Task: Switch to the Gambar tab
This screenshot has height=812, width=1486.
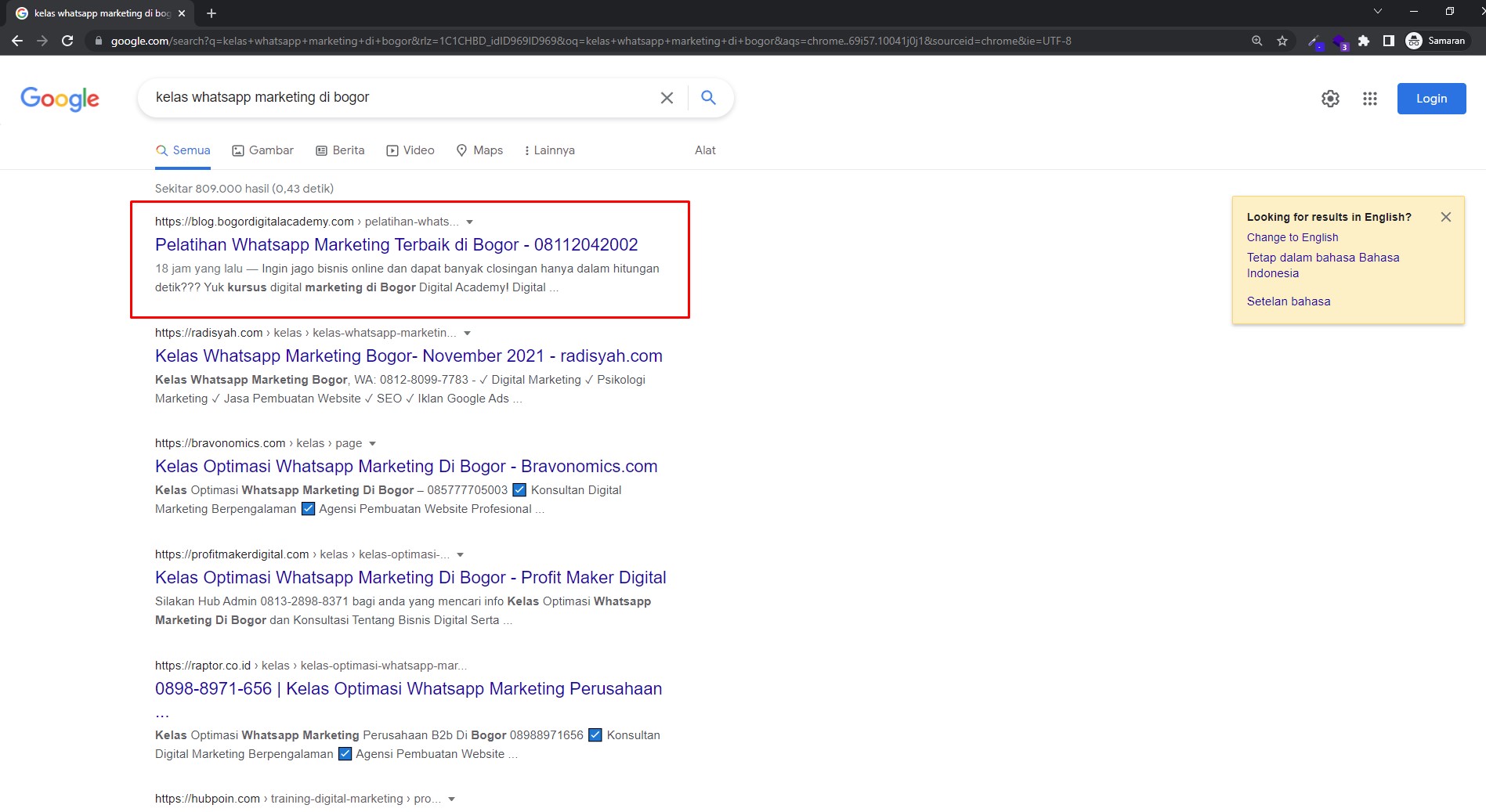Action: tap(263, 150)
